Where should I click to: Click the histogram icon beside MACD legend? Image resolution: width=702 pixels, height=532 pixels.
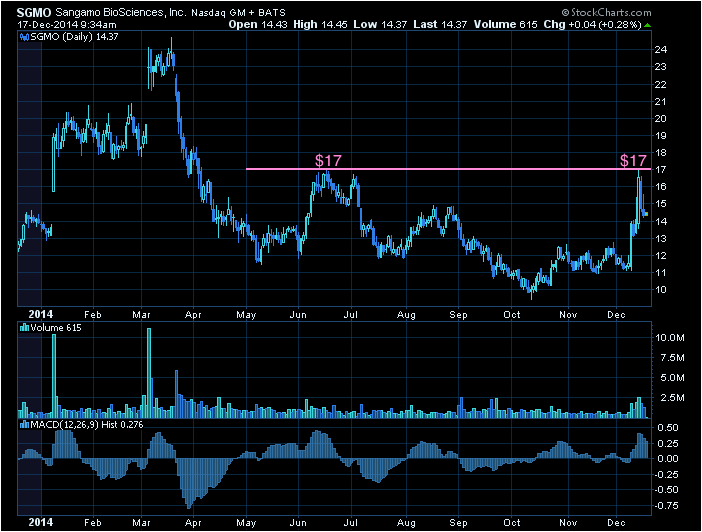(x=24, y=425)
